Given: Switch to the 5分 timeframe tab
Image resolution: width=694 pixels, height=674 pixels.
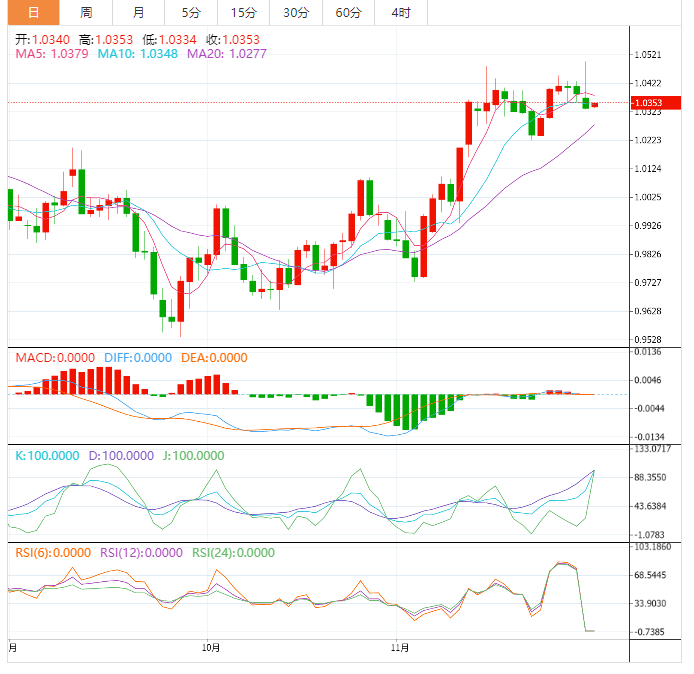Looking at the screenshot, I should 190,13.
